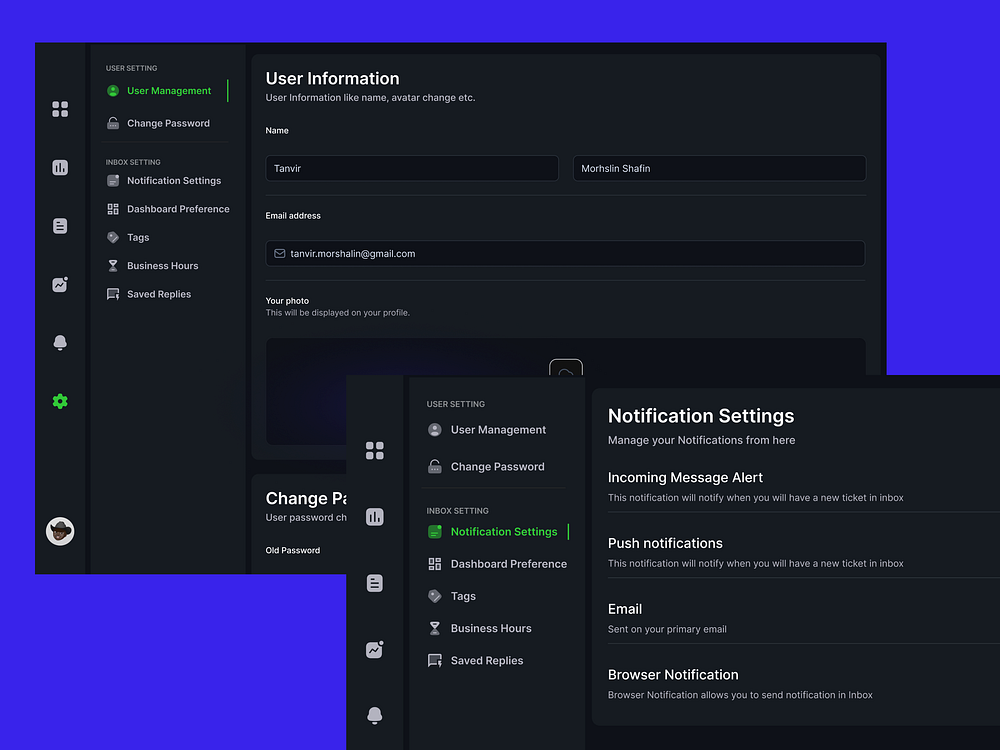The width and height of the screenshot is (1000, 750).
Task: Select the dashboard grid icon in sidebar
Action: click(x=60, y=108)
